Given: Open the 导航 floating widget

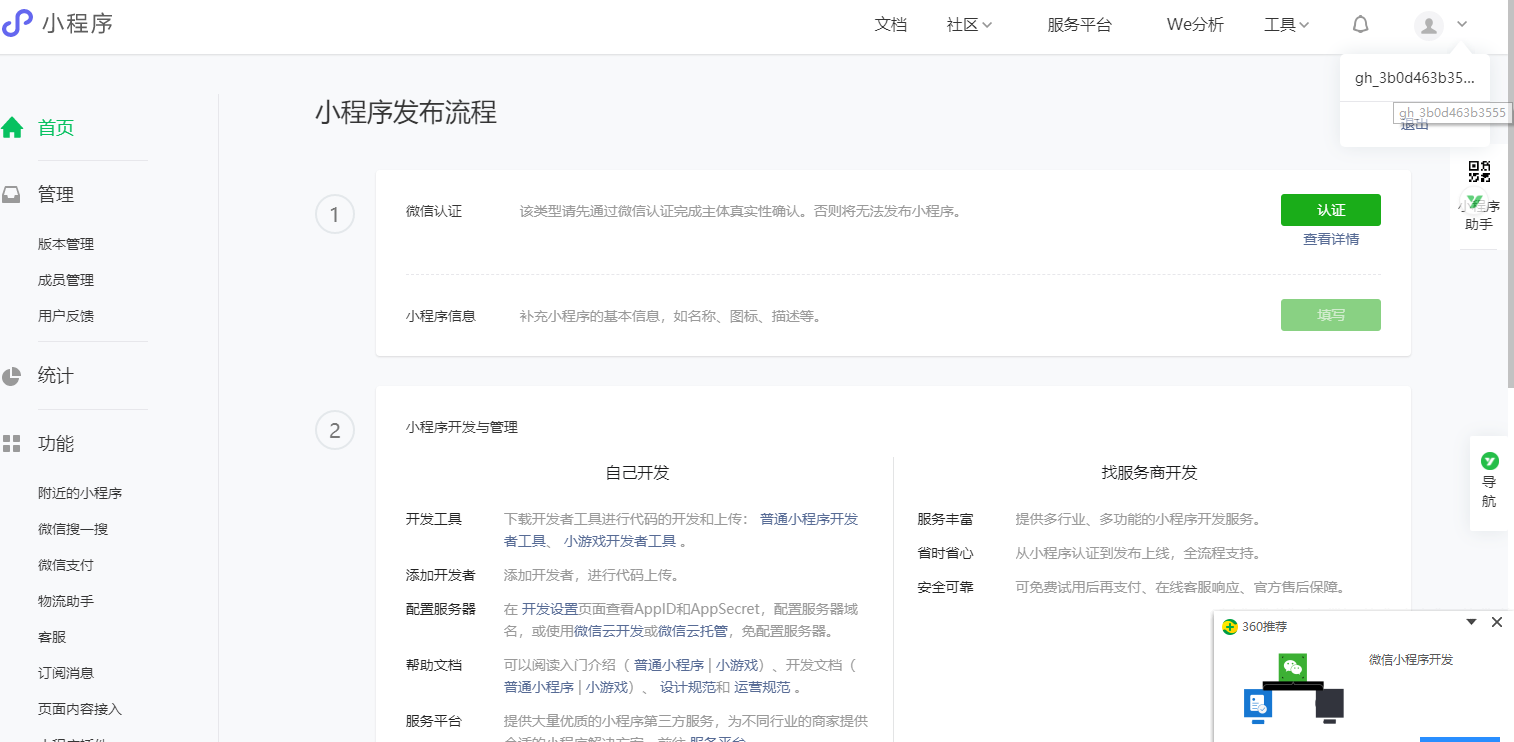Looking at the screenshot, I should 1489,481.
